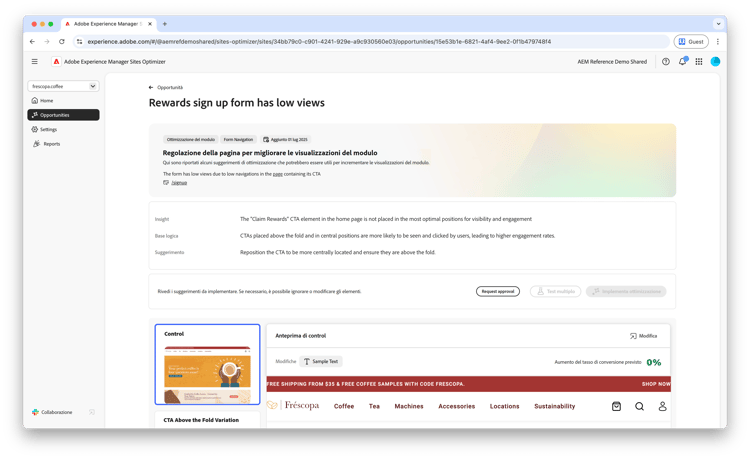This screenshot has height=459, width=750.
Task: Open the underlined 'page' link
Action: [x=277, y=174]
